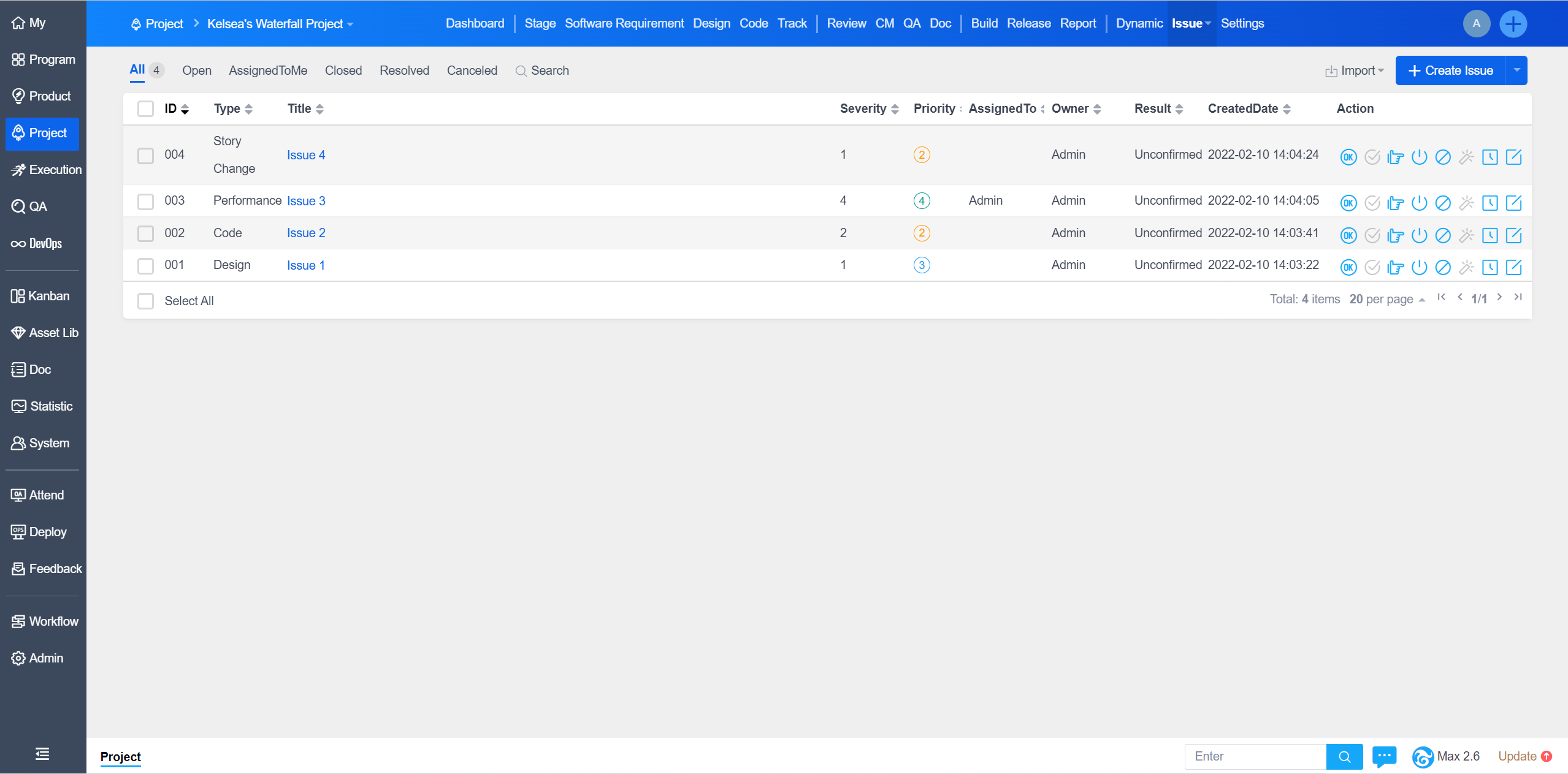Click the Create Issue button
1568x774 pixels.
click(x=1450, y=70)
